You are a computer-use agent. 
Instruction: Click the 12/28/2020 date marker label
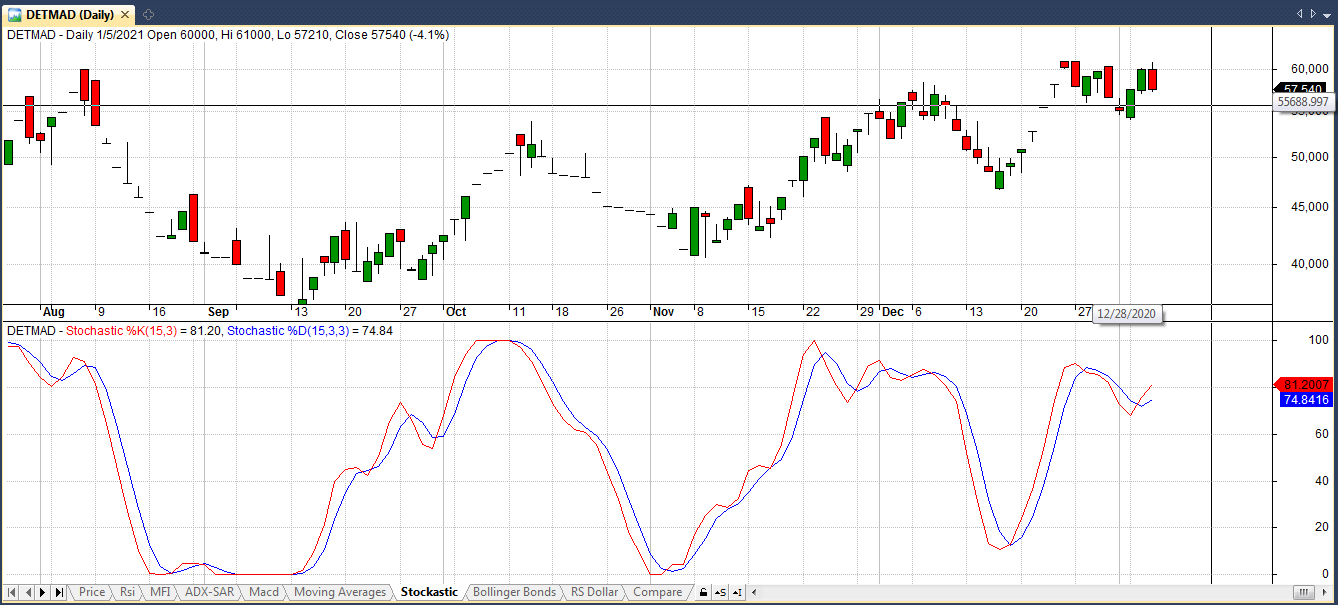tap(1126, 314)
